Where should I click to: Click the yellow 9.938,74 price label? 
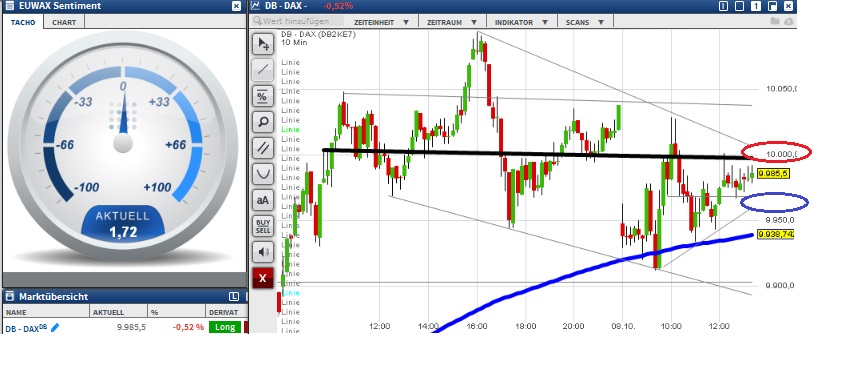pos(775,234)
